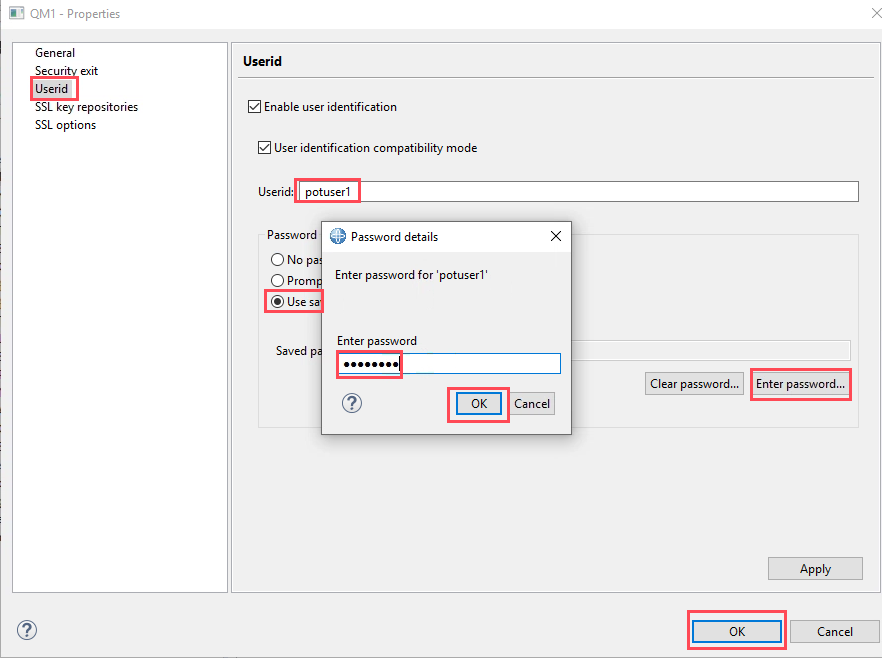Click OK in the QM1 Properties window
This screenshot has width=882, height=658.
coord(736,631)
